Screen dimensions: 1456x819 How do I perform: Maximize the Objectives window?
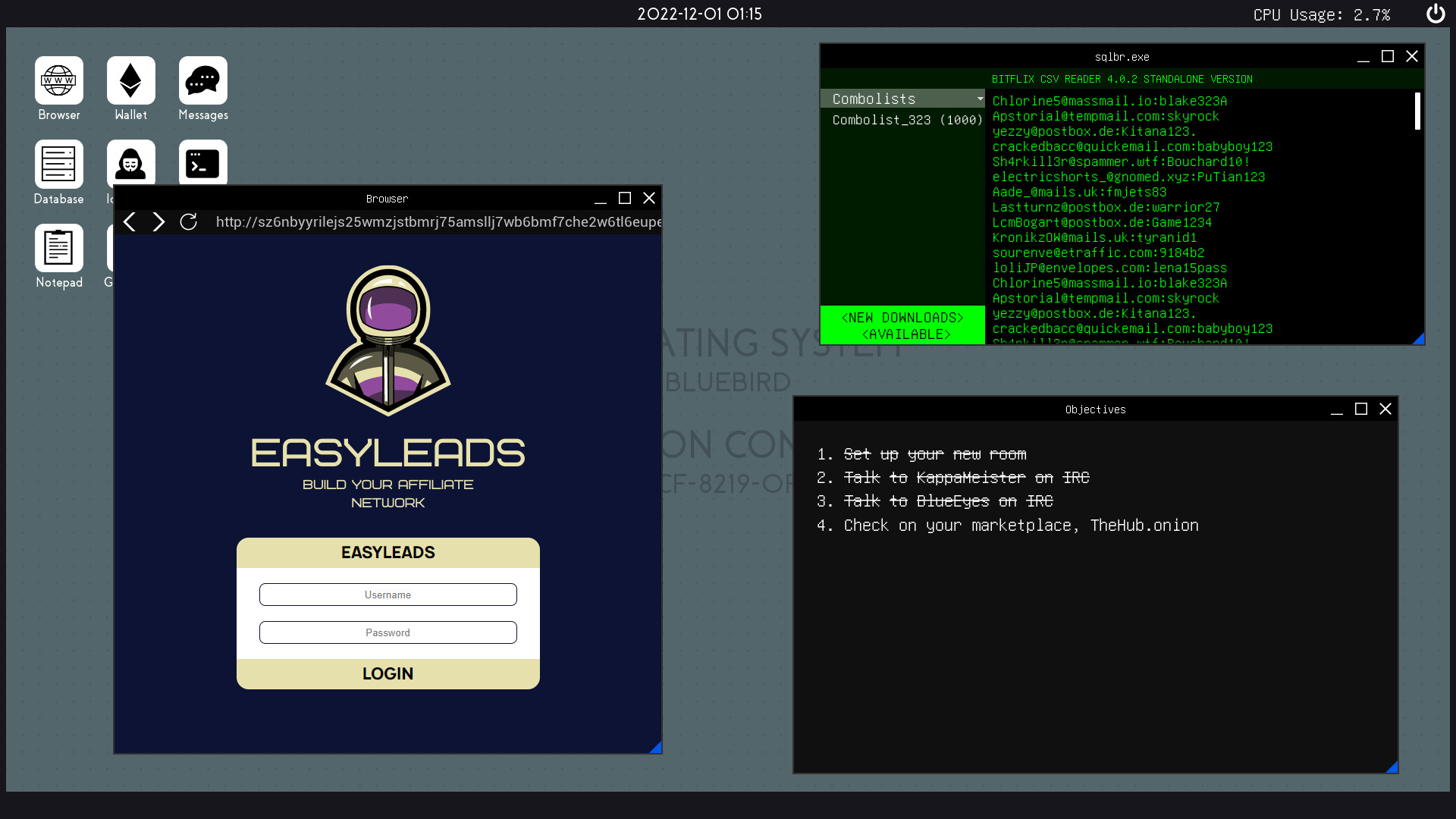pos(1361,409)
